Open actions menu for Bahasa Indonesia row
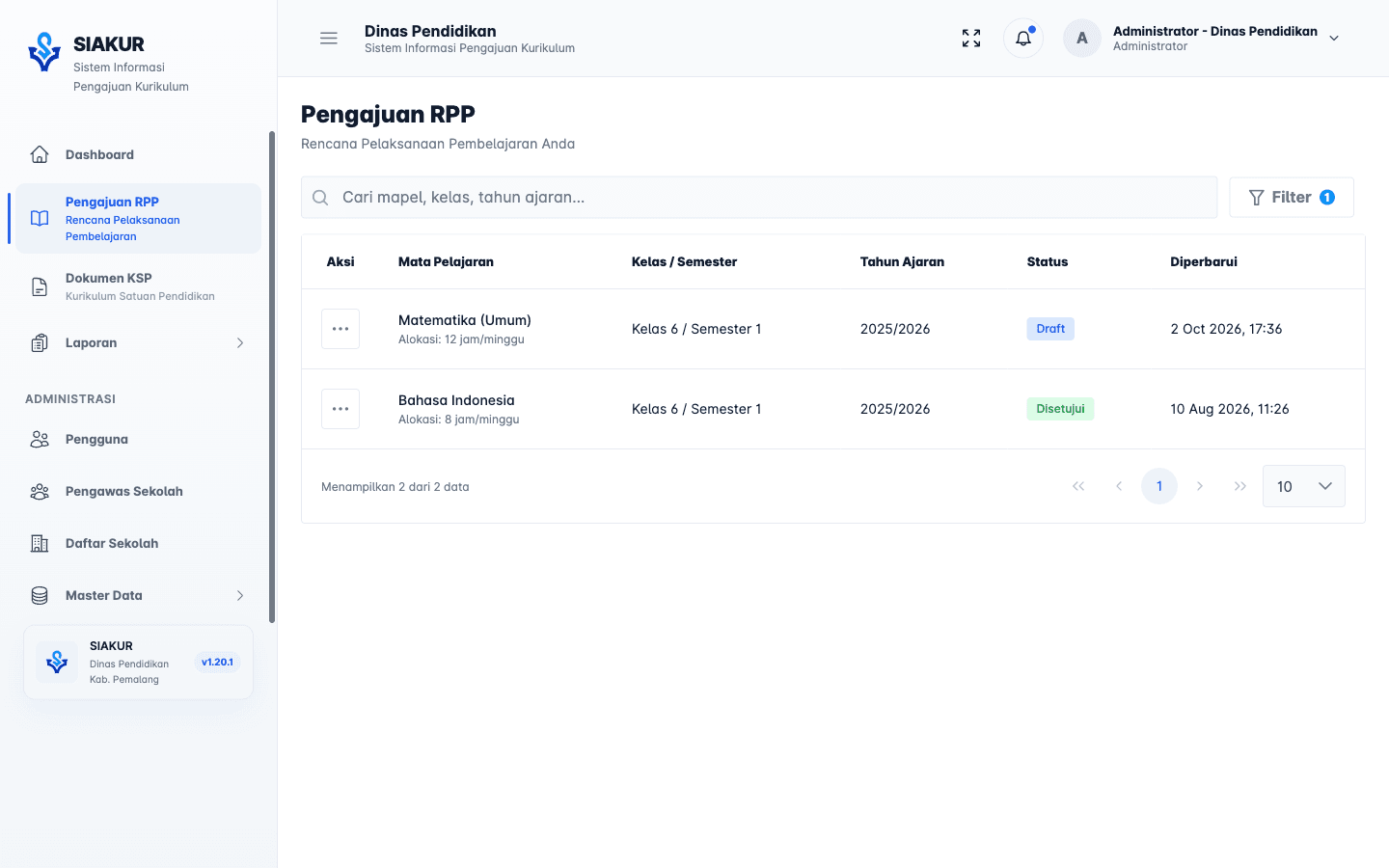Screen dimensions: 1389x868 click(340, 409)
